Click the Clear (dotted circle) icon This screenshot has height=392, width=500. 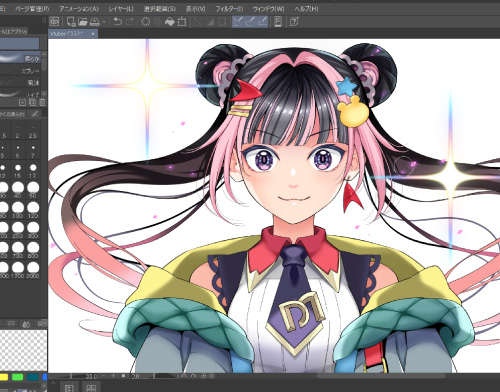coord(146,22)
